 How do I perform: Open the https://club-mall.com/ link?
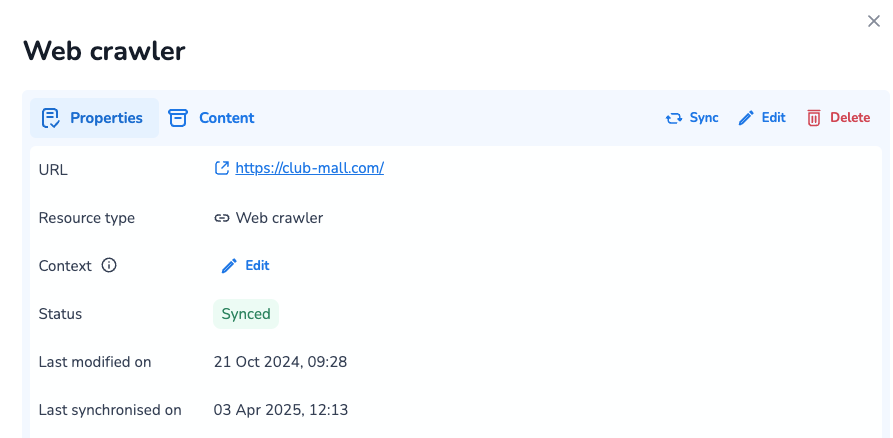click(309, 168)
